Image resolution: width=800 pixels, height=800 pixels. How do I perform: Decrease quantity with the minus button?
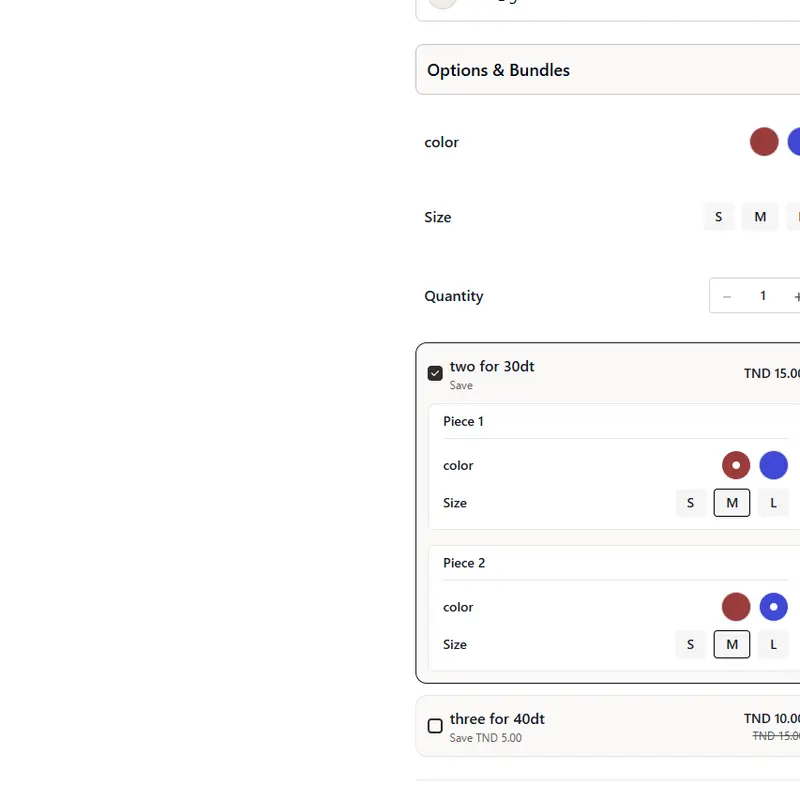[x=727, y=296]
